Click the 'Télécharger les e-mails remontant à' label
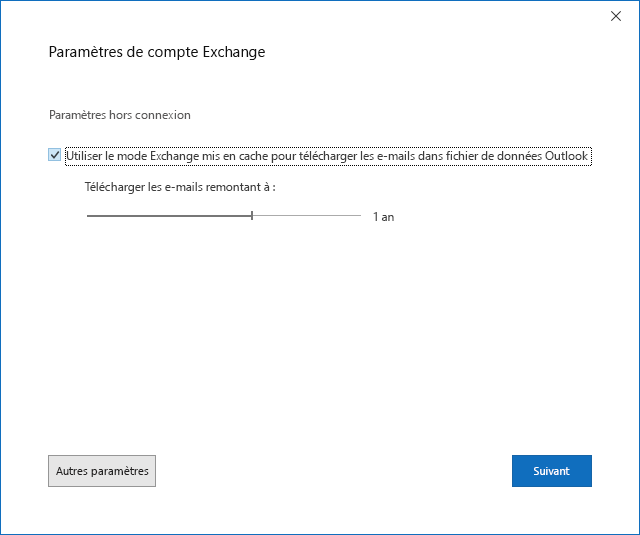Screen dimensions: 640x535 (179, 187)
